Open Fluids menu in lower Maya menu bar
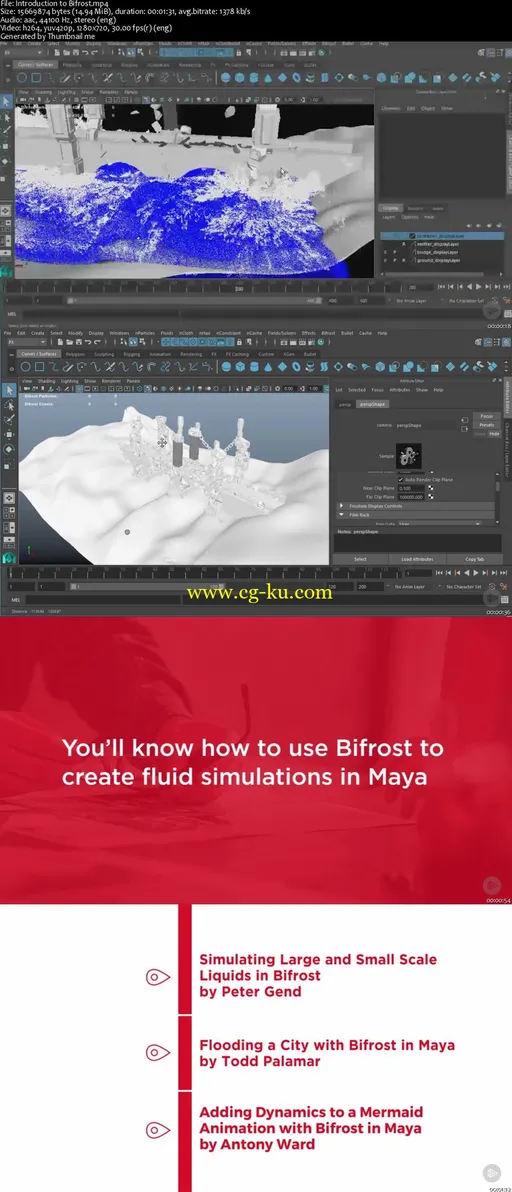Screen dimensions: 512x1192 point(166,333)
